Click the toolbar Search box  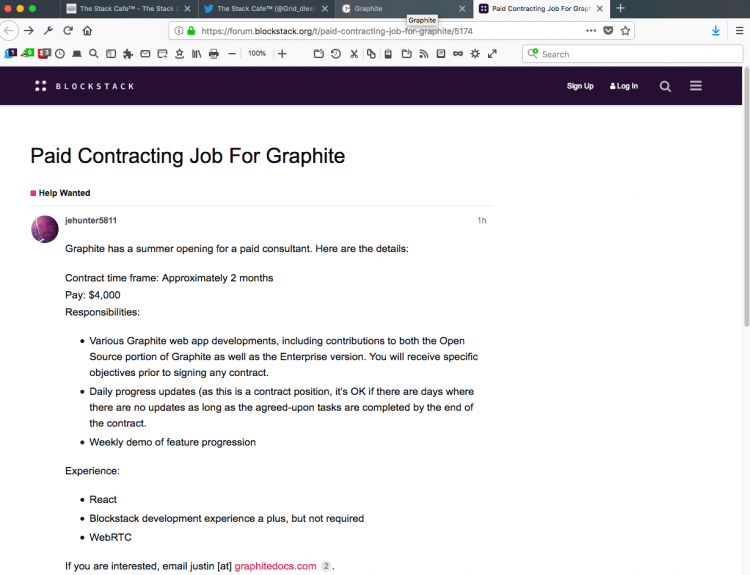[632, 54]
